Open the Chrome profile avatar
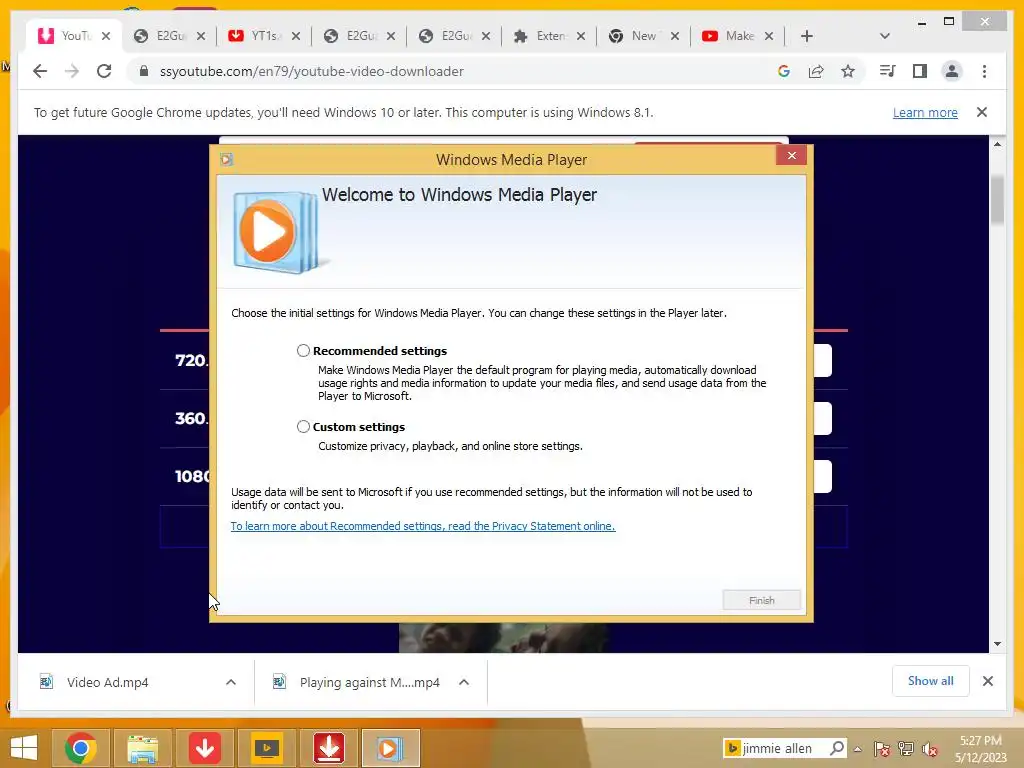 pos(952,71)
